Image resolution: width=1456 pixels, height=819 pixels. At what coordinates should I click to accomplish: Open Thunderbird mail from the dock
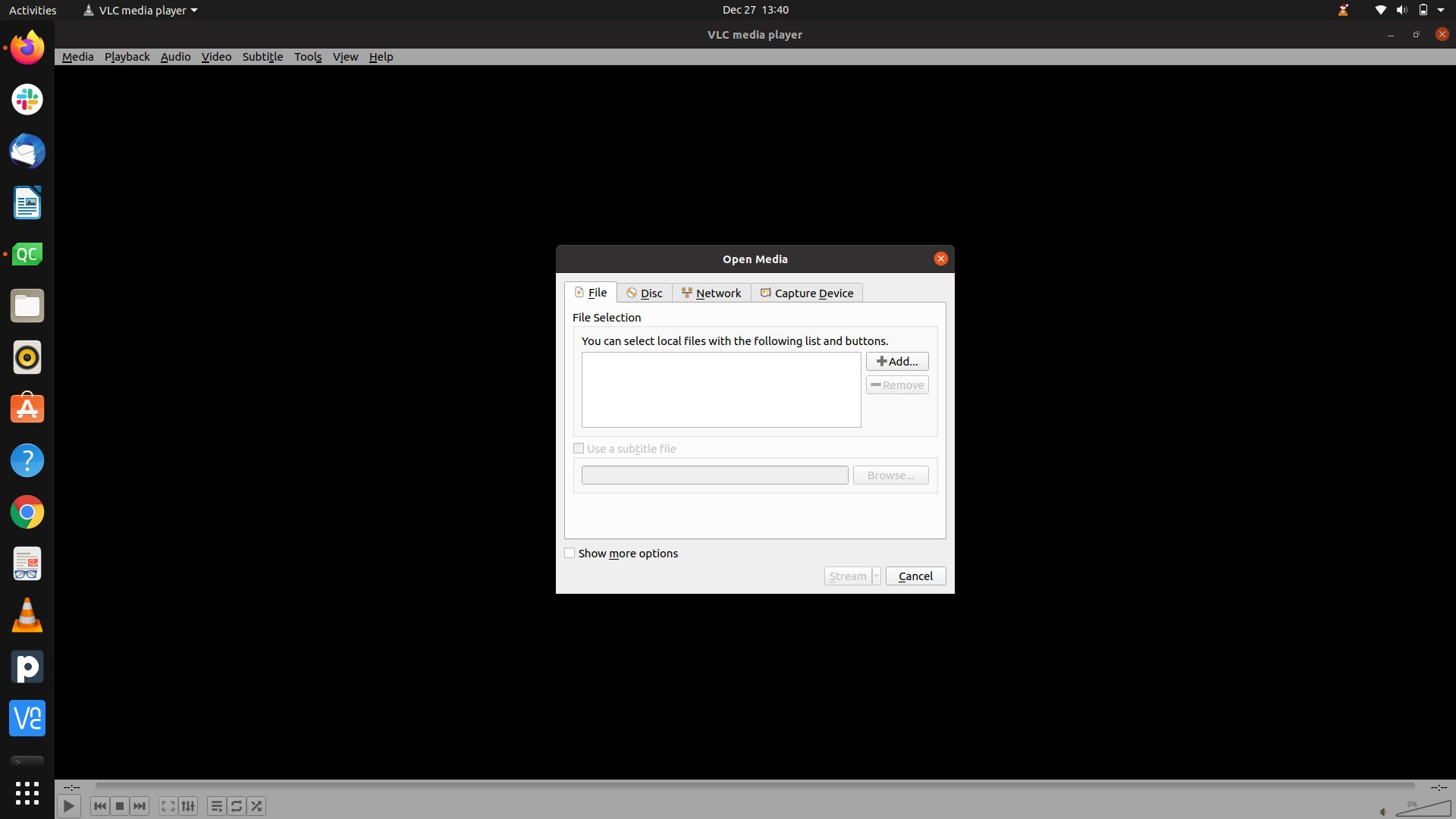(27, 151)
